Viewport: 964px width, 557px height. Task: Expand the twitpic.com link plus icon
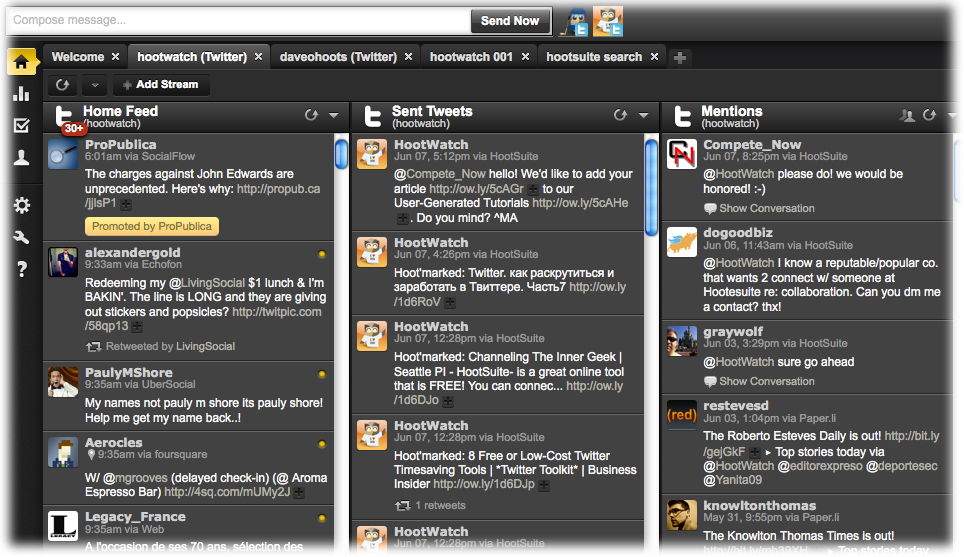[137, 326]
